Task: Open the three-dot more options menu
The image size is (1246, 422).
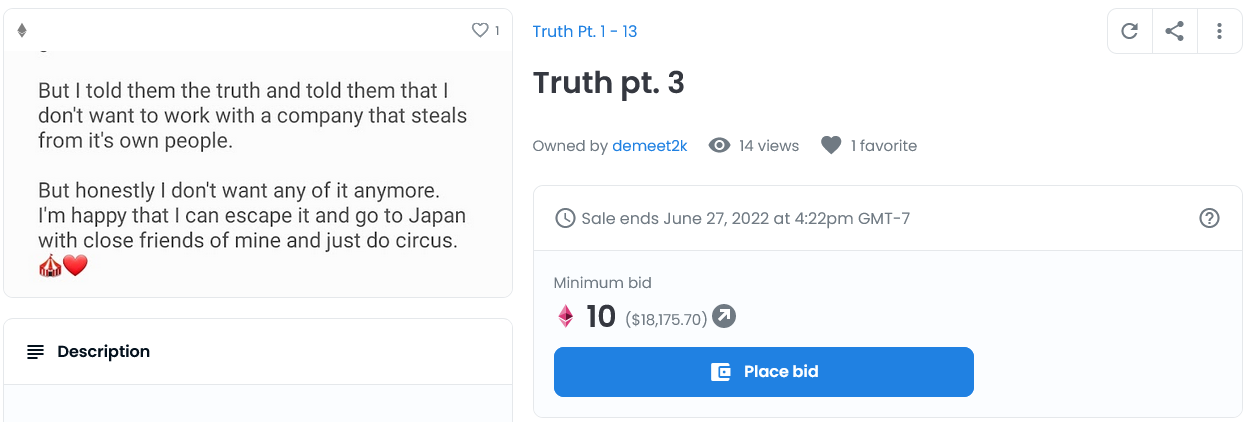Action: (x=1220, y=31)
